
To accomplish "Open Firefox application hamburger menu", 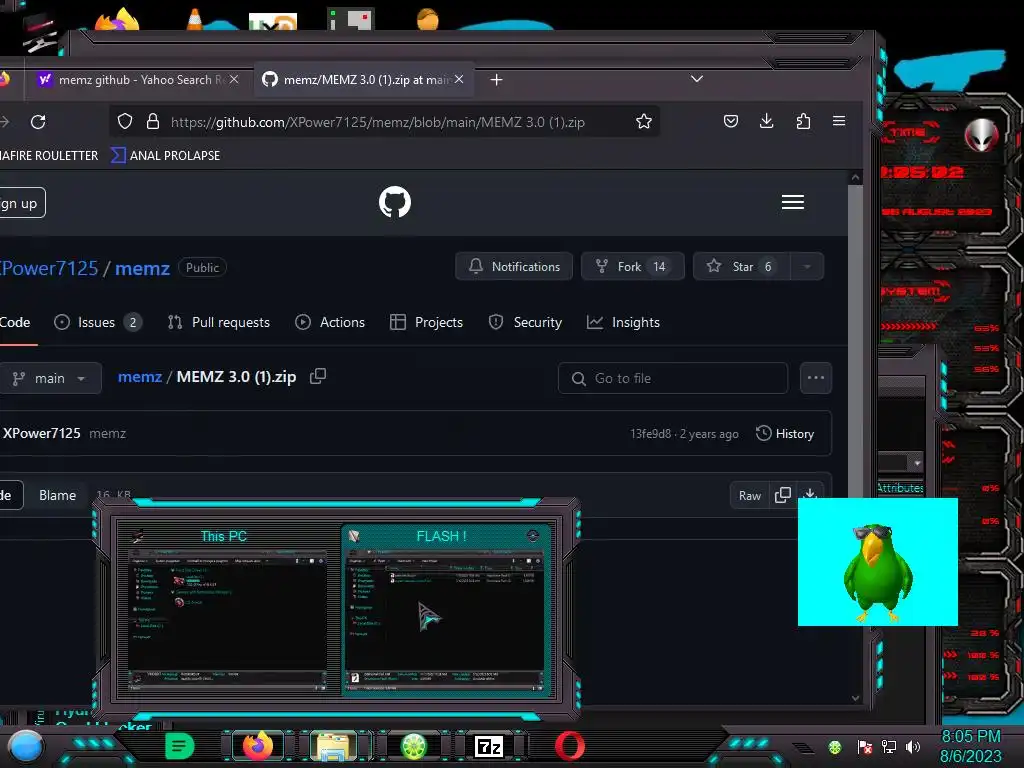I will [839, 121].
